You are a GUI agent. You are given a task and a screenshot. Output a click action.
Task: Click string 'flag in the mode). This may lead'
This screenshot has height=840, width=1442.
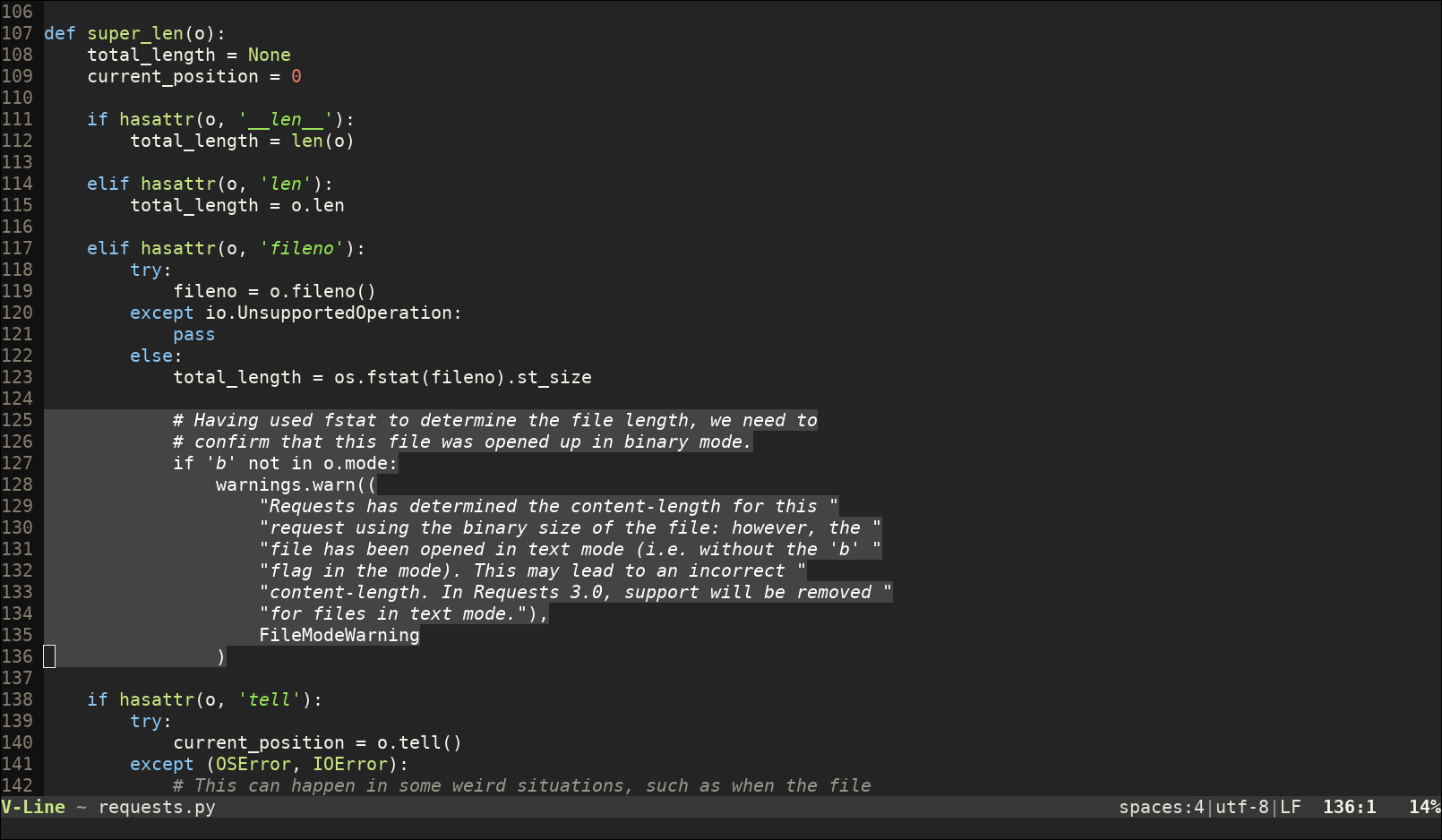coord(533,570)
